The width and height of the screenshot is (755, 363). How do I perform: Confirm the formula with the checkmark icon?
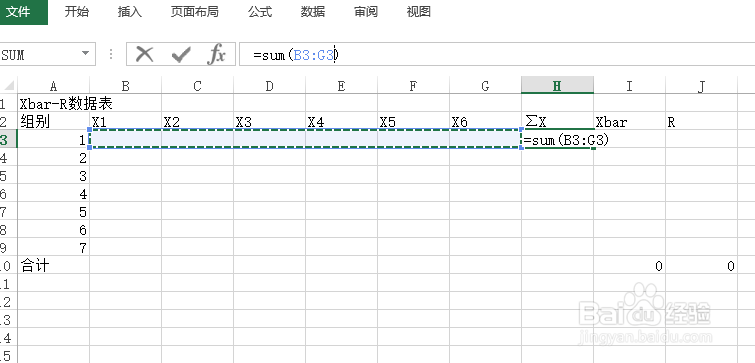tap(181, 54)
